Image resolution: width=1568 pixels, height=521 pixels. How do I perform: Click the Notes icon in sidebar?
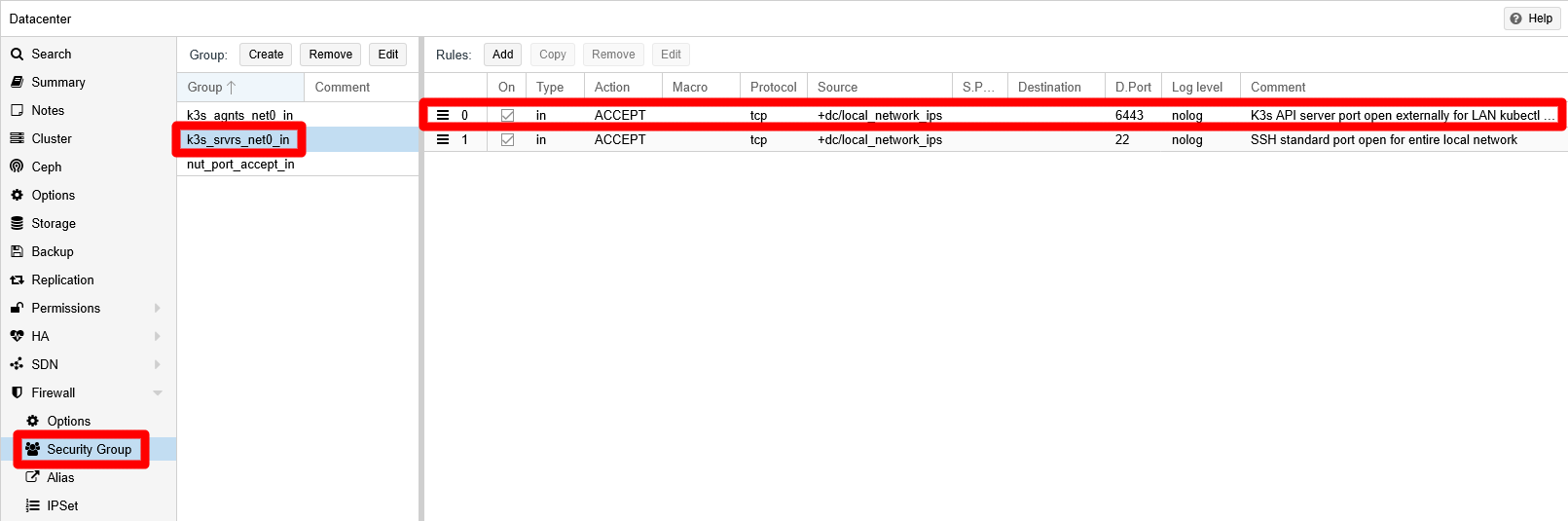[17, 110]
